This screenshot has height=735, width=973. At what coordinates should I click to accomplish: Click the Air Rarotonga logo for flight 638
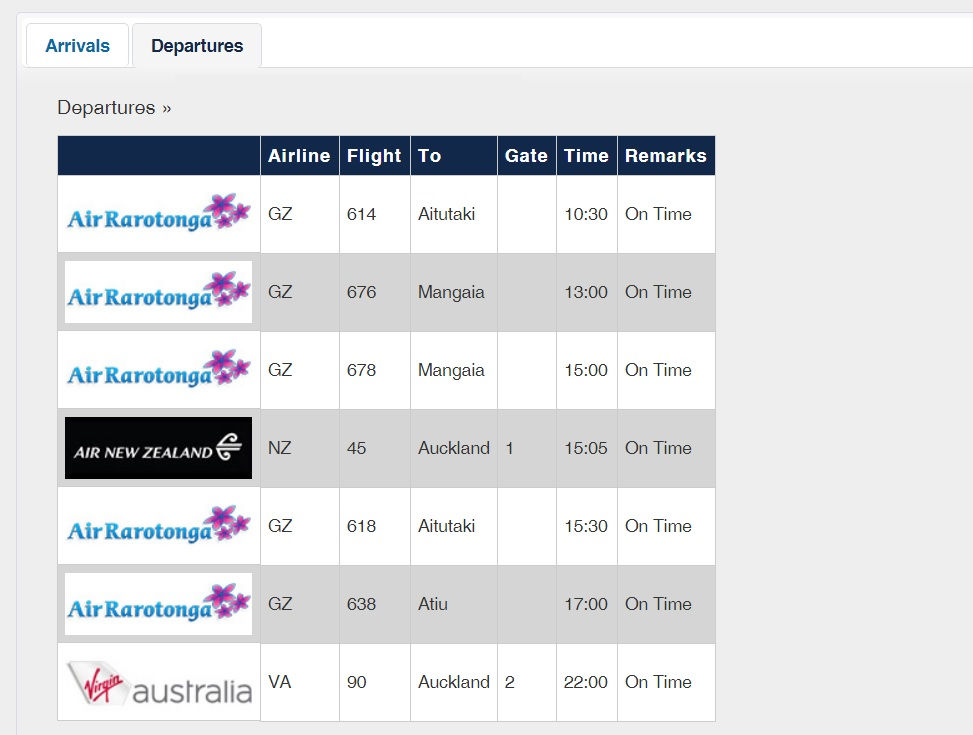click(158, 604)
